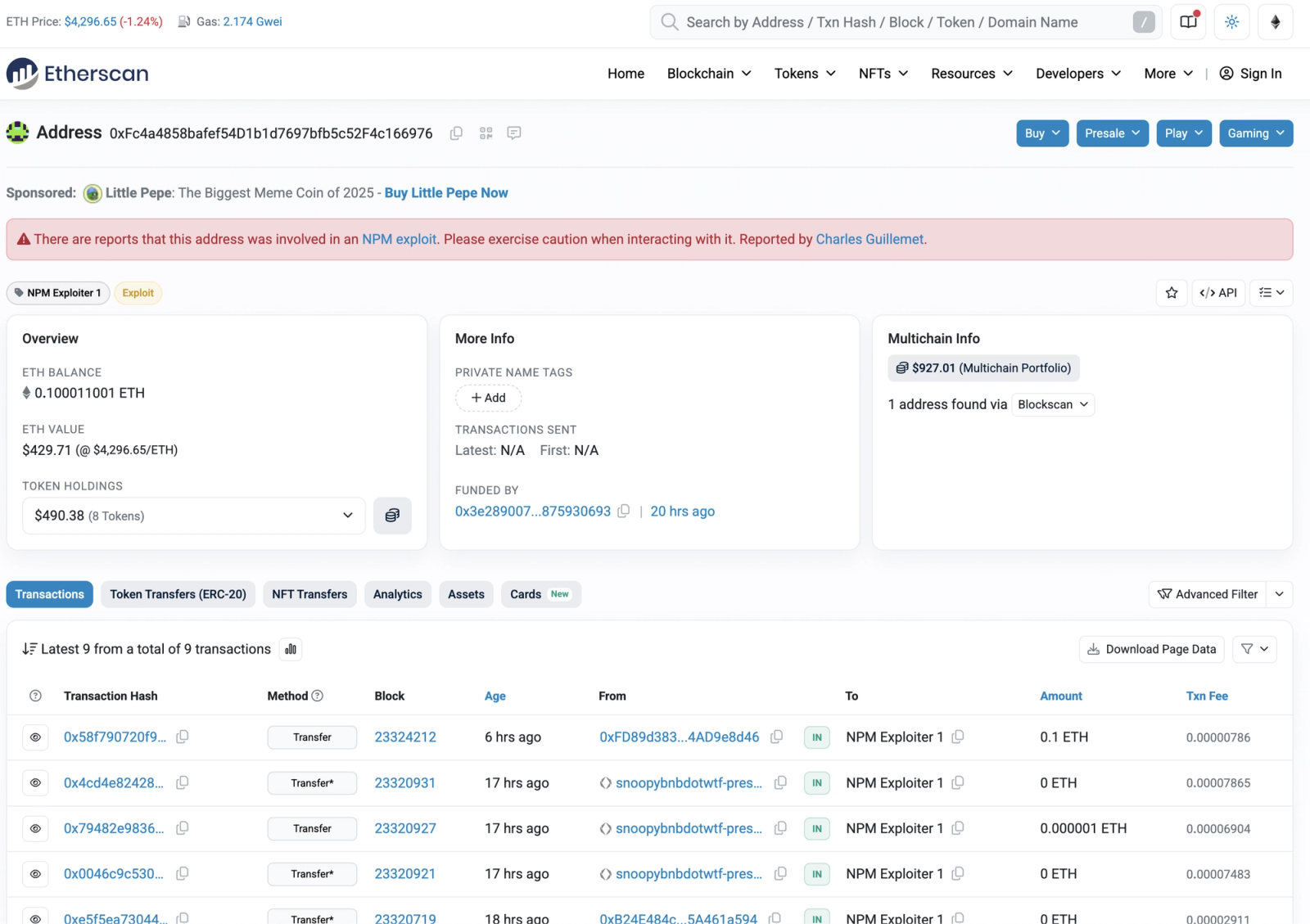Copy the address with the copy icon
Image resolution: width=1310 pixels, height=924 pixels.
[x=456, y=133]
